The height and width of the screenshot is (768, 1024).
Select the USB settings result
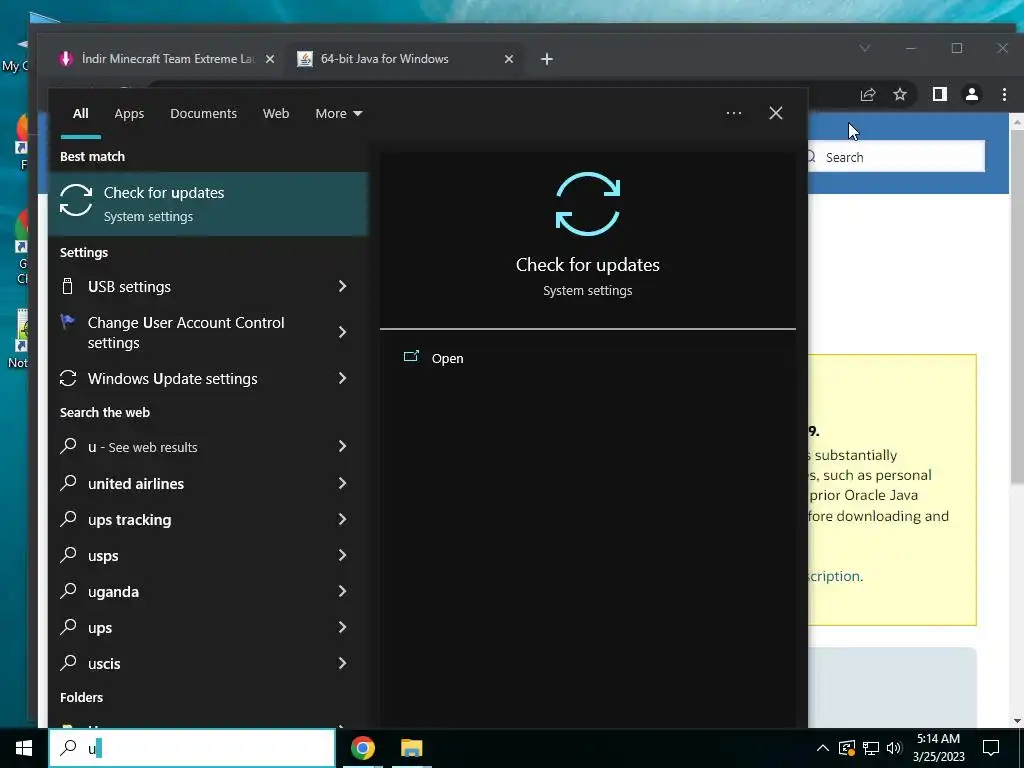(208, 286)
